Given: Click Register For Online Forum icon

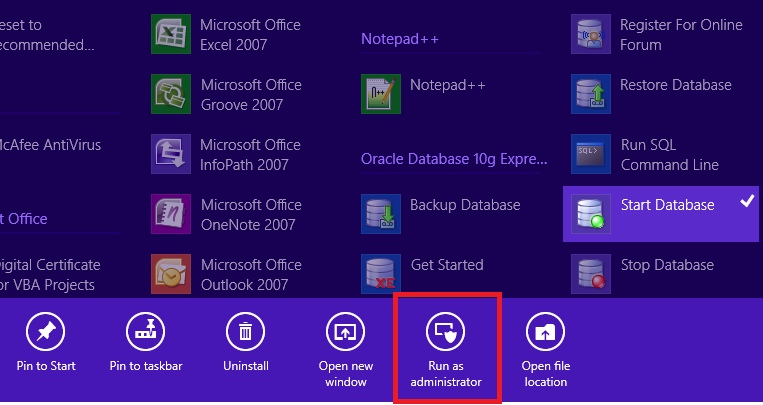Looking at the screenshot, I should [x=591, y=34].
